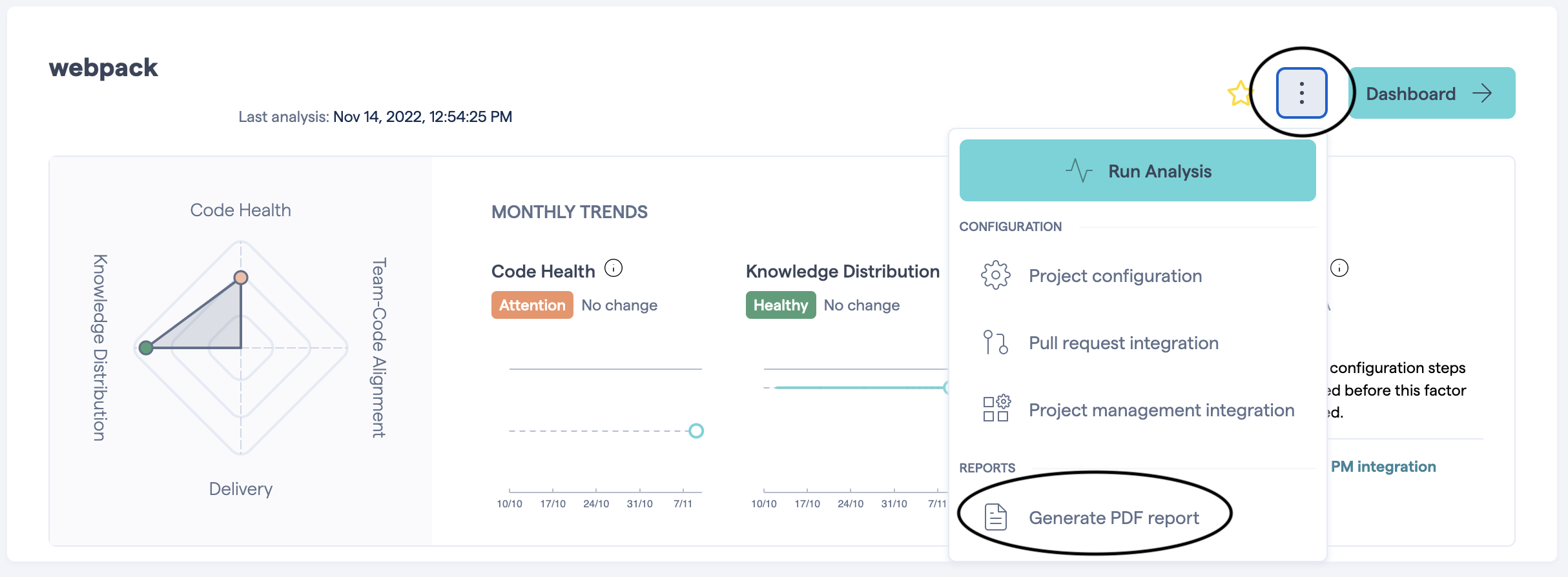Click the Project management integration grid icon
The width and height of the screenshot is (1568, 577).
pyautogui.click(x=995, y=409)
